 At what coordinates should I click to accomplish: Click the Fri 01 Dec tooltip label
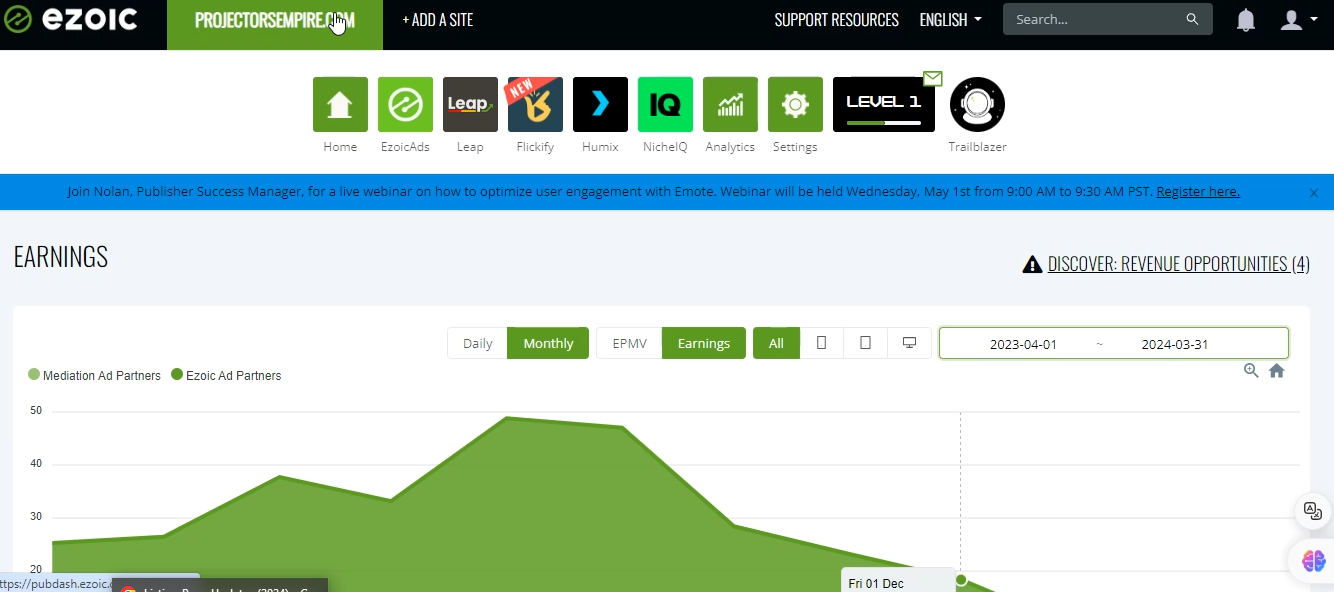(876, 584)
